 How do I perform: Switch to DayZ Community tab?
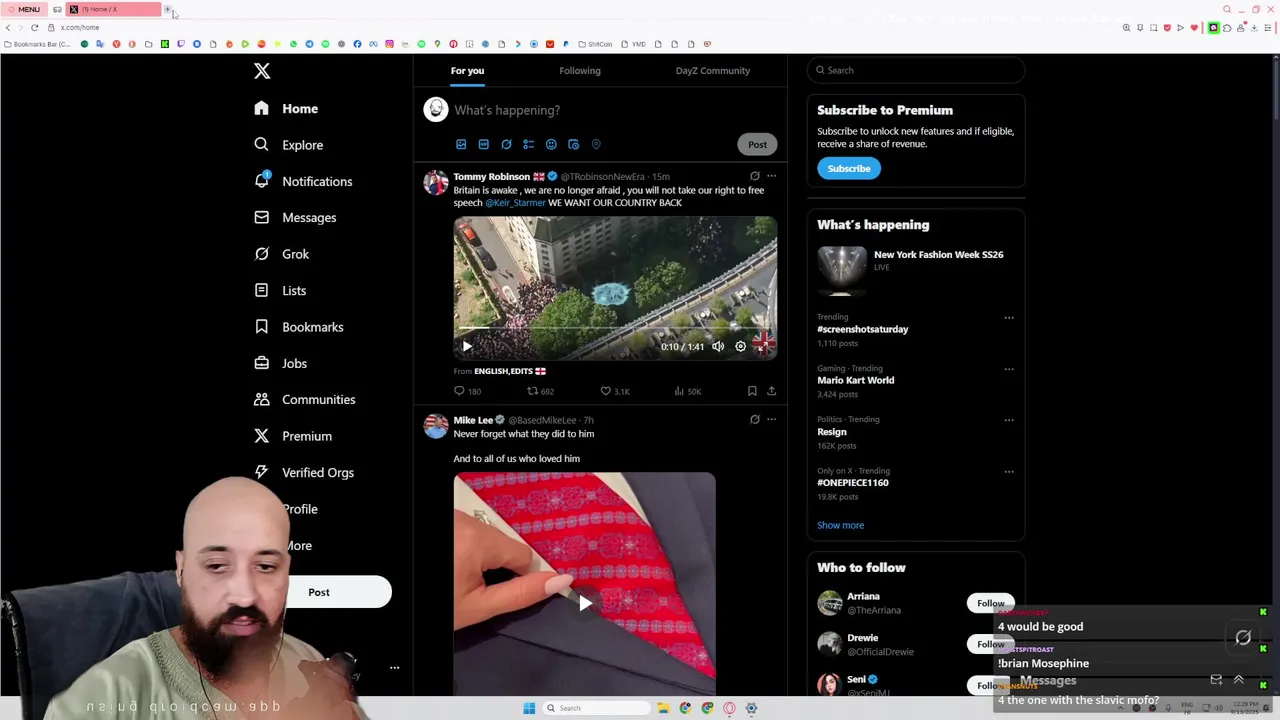[x=712, y=71]
